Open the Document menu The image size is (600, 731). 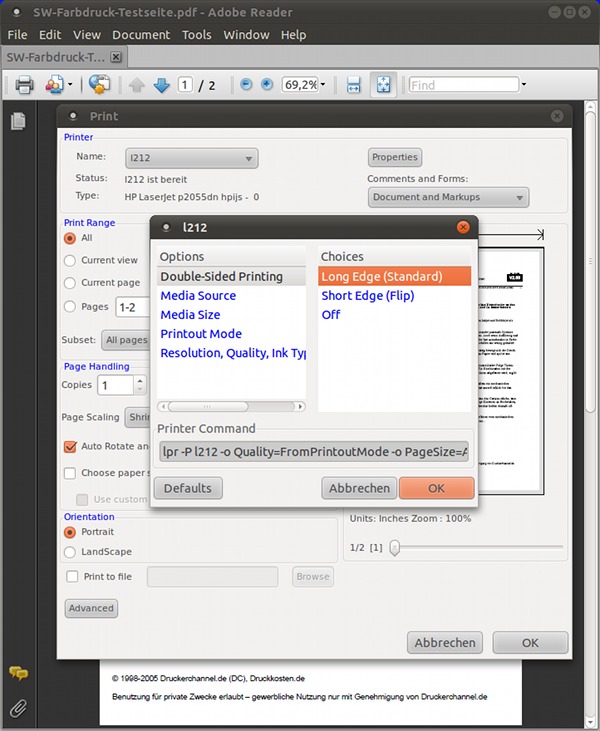[x=141, y=35]
